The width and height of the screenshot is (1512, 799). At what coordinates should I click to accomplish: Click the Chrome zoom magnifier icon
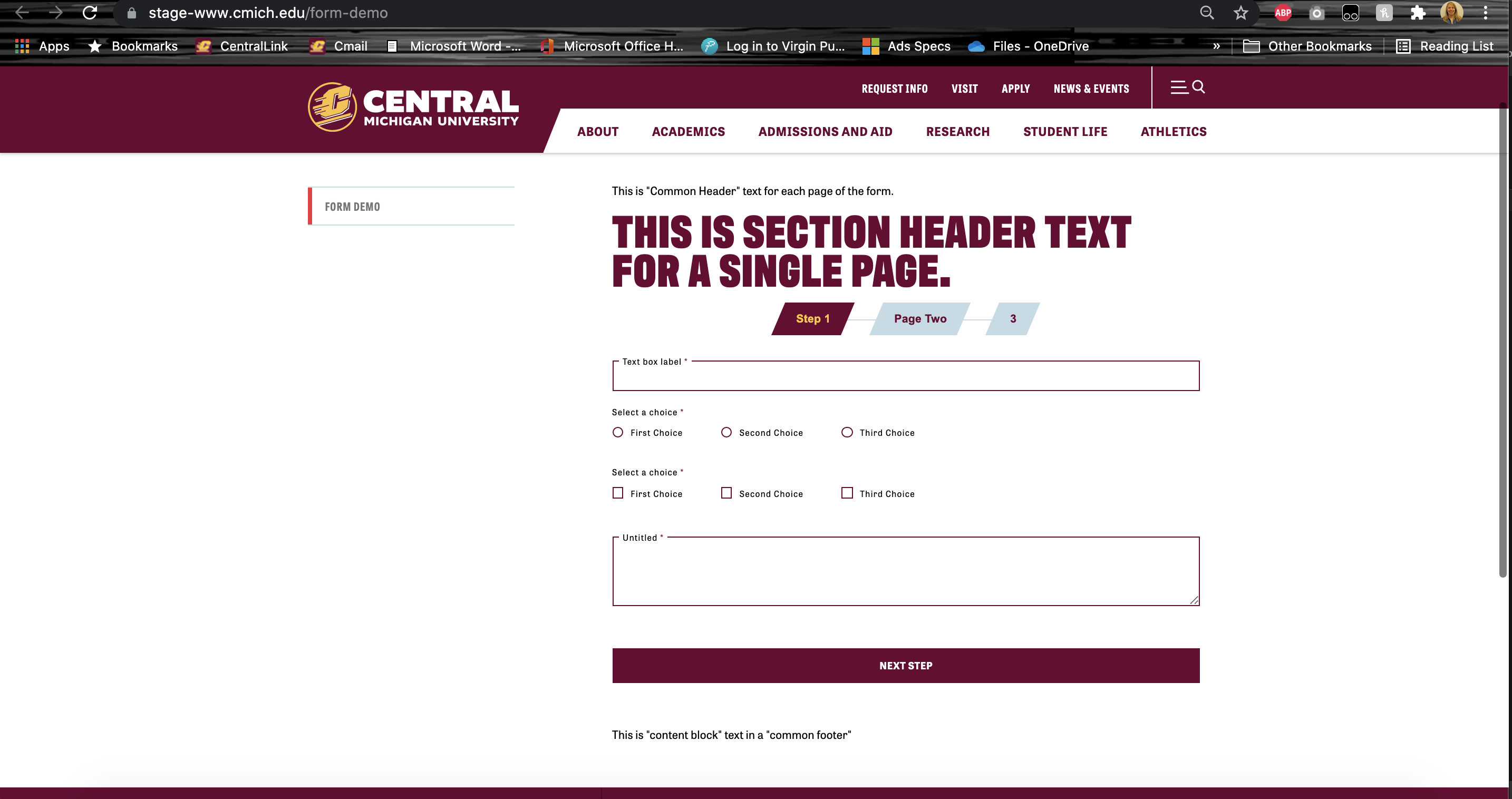(x=1206, y=12)
